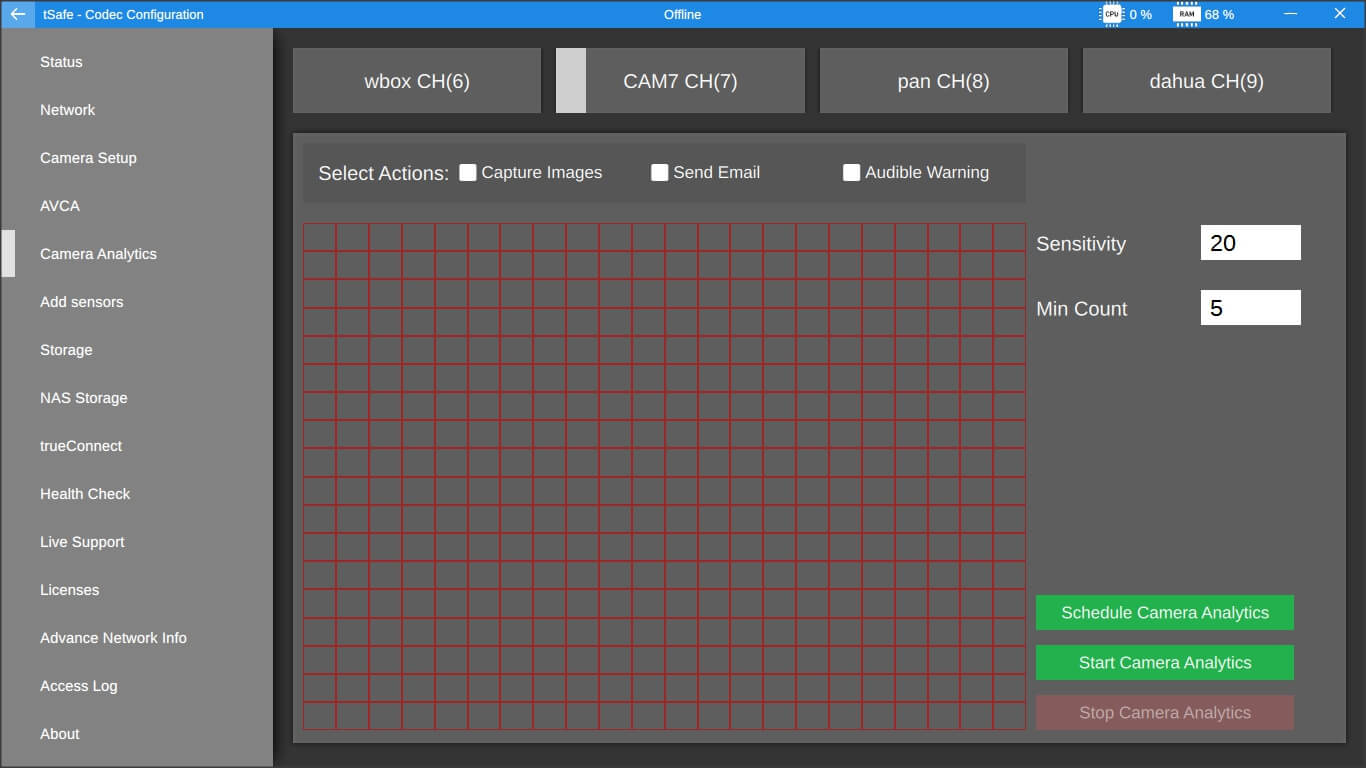
Task: Click the Sensitivity value field
Action: tap(1250, 242)
